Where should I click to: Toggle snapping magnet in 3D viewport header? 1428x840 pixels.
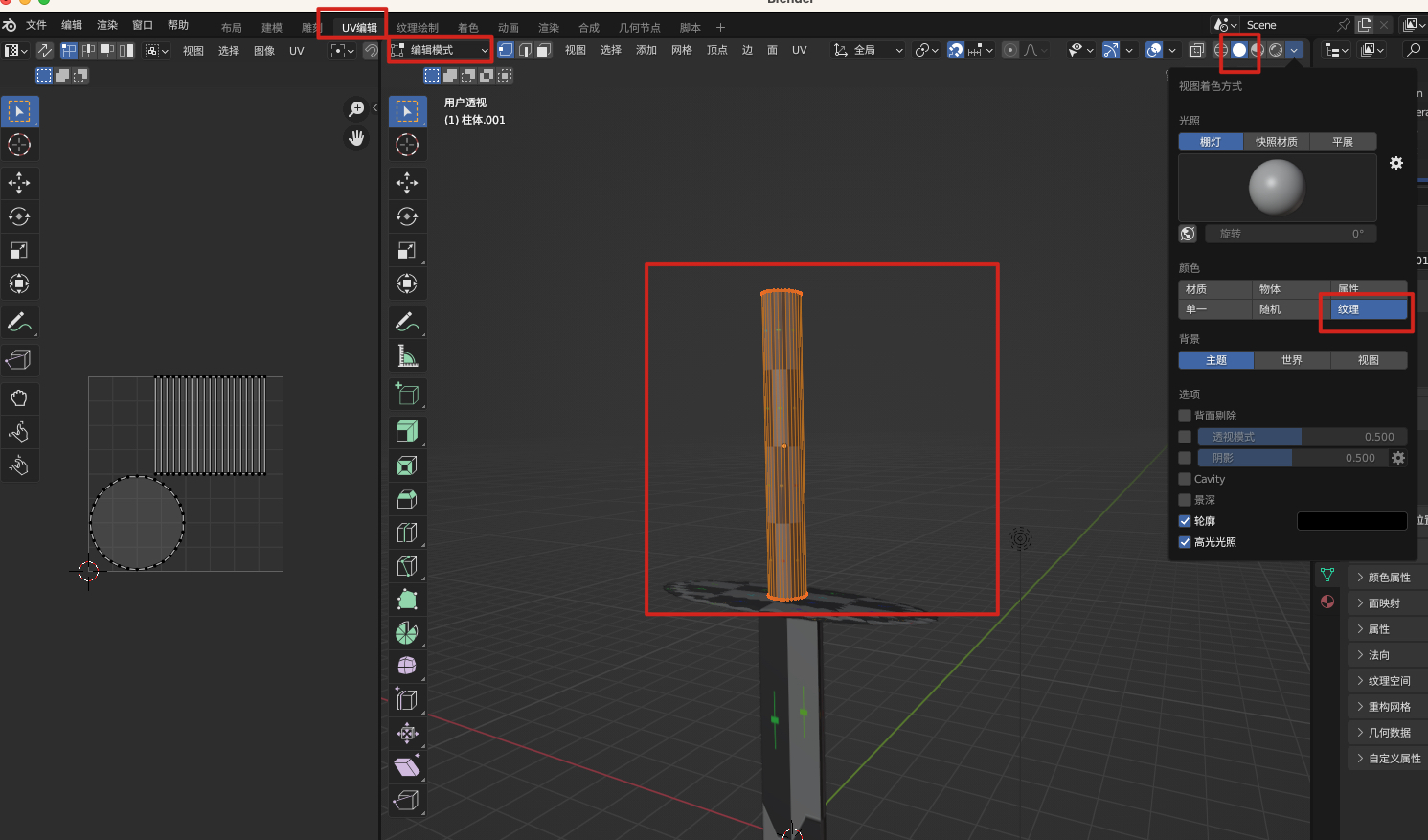(x=956, y=50)
